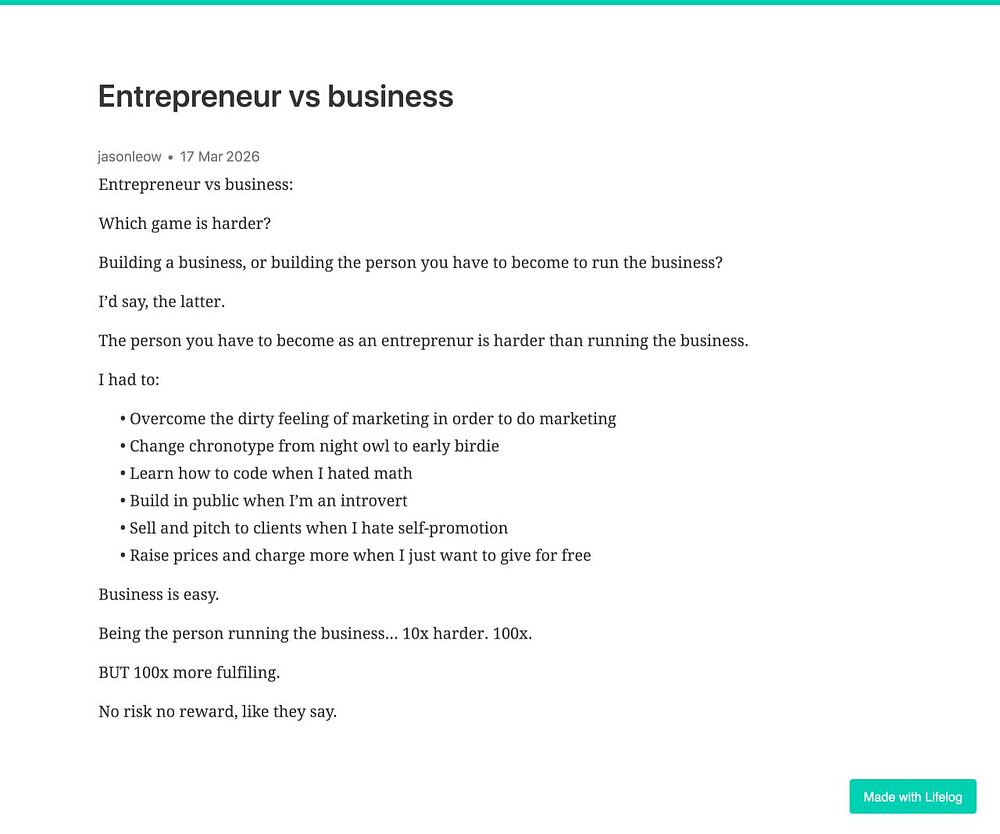Click the 'Raise prices and charge more' bullet
The width and height of the screenshot is (1000, 834).
click(x=360, y=555)
